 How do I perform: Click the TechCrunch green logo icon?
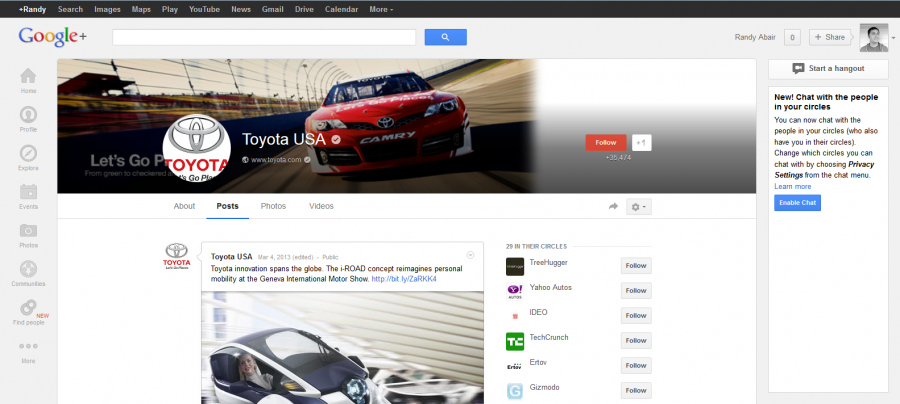coord(515,341)
